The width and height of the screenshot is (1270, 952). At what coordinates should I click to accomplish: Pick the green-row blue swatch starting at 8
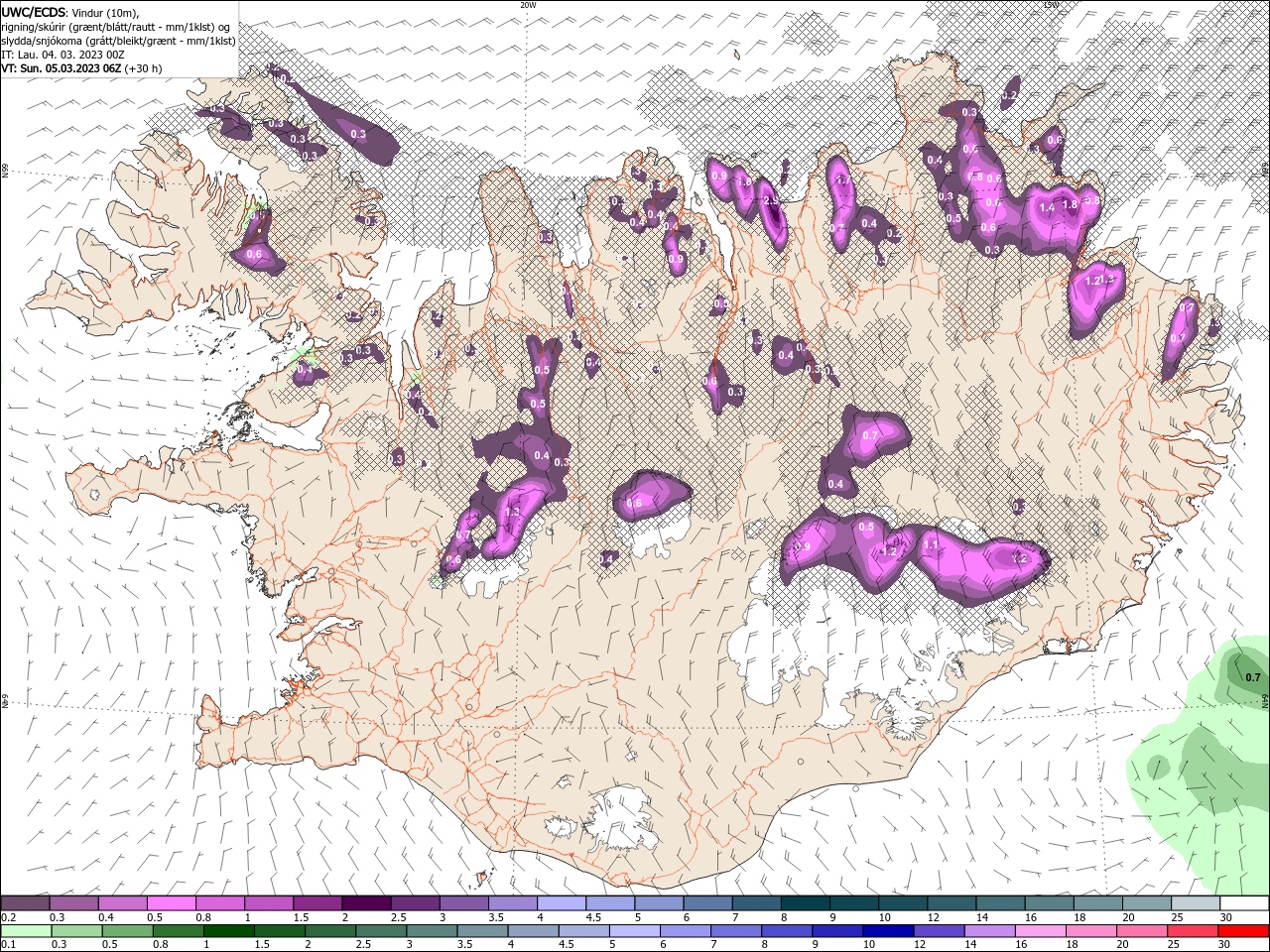coord(787,931)
